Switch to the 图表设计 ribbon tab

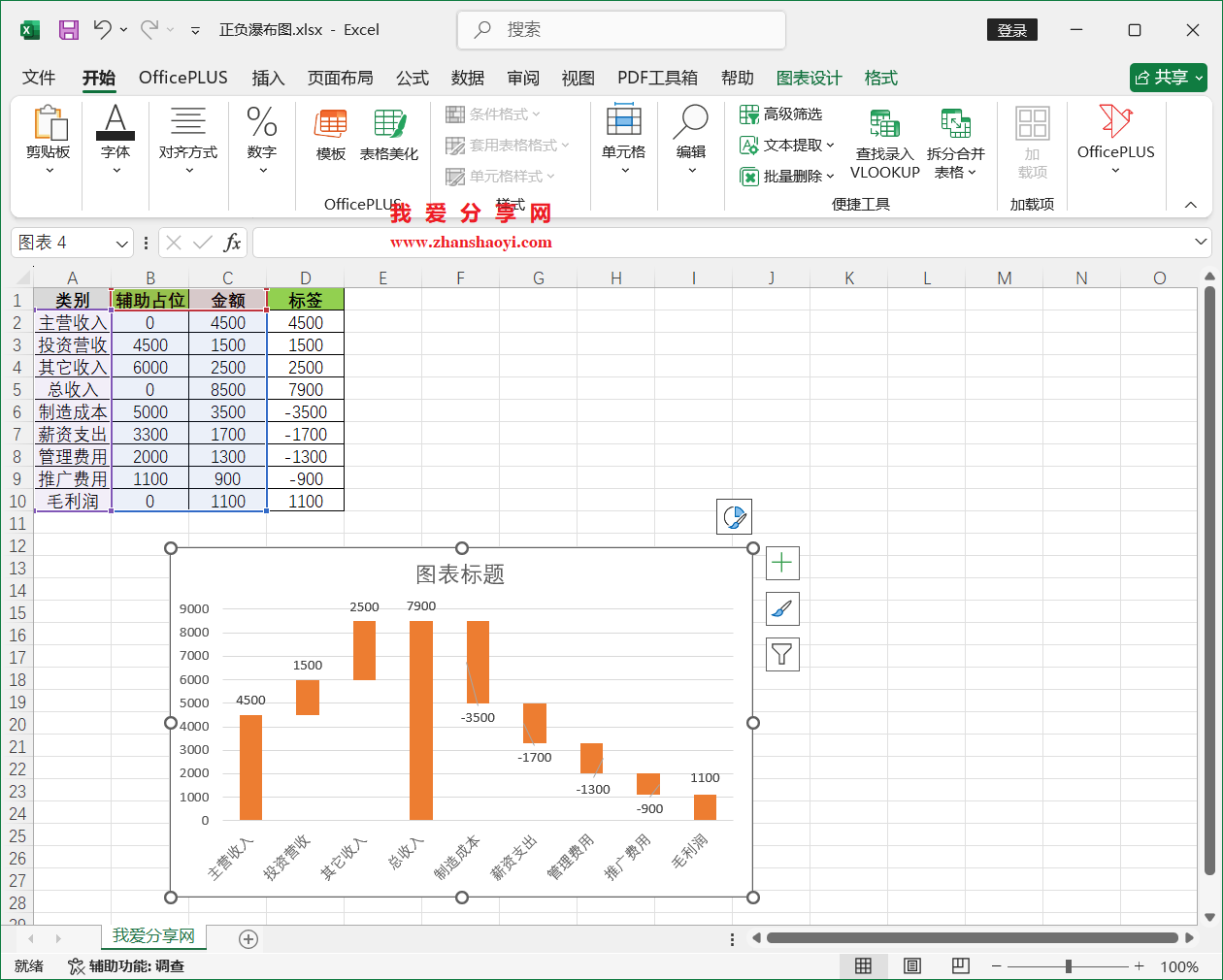(810, 78)
